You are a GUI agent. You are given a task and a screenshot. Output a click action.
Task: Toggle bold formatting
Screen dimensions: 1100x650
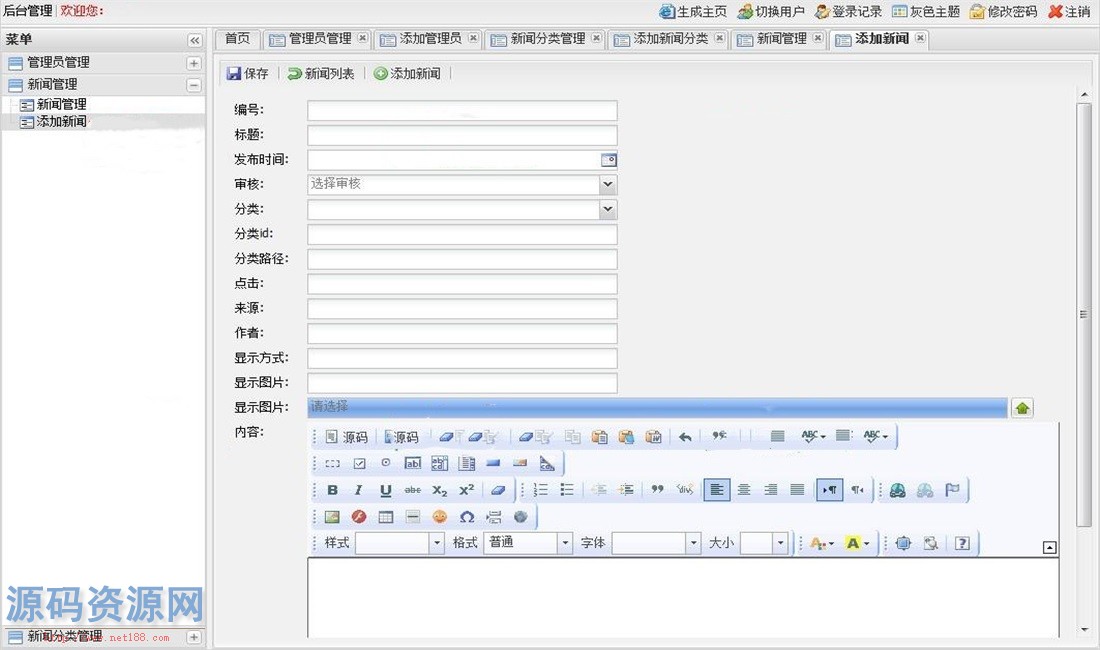click(332, 490)
